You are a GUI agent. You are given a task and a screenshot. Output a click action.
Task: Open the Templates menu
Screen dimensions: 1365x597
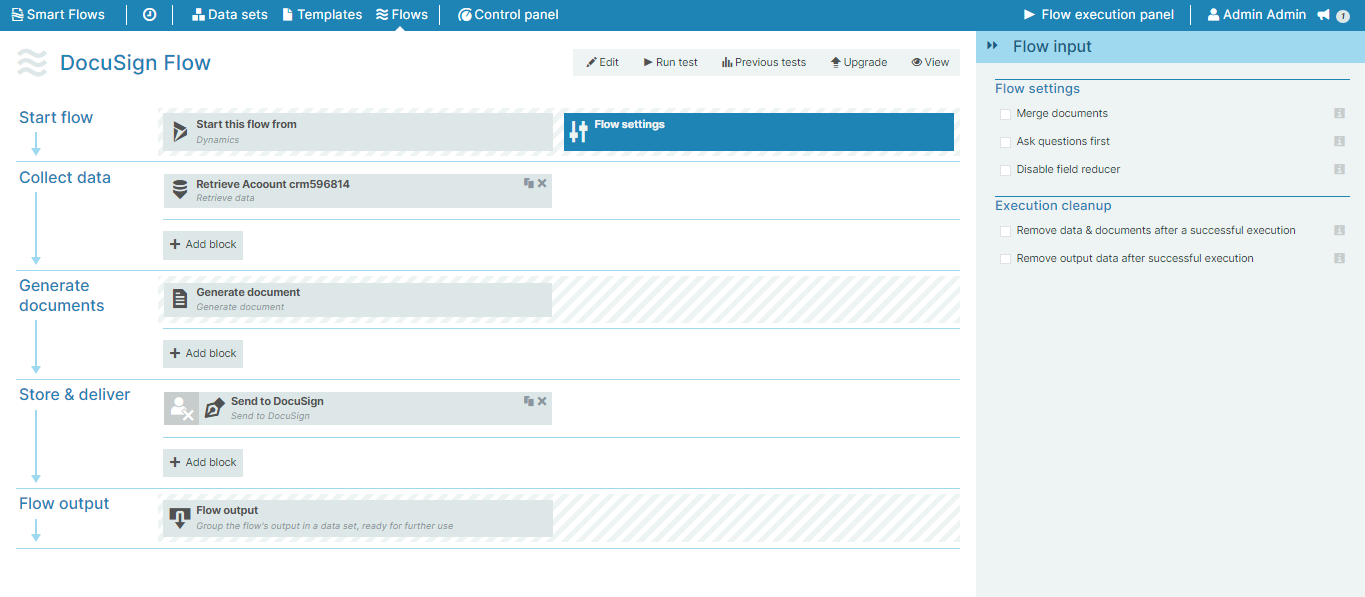pos(322,15)
